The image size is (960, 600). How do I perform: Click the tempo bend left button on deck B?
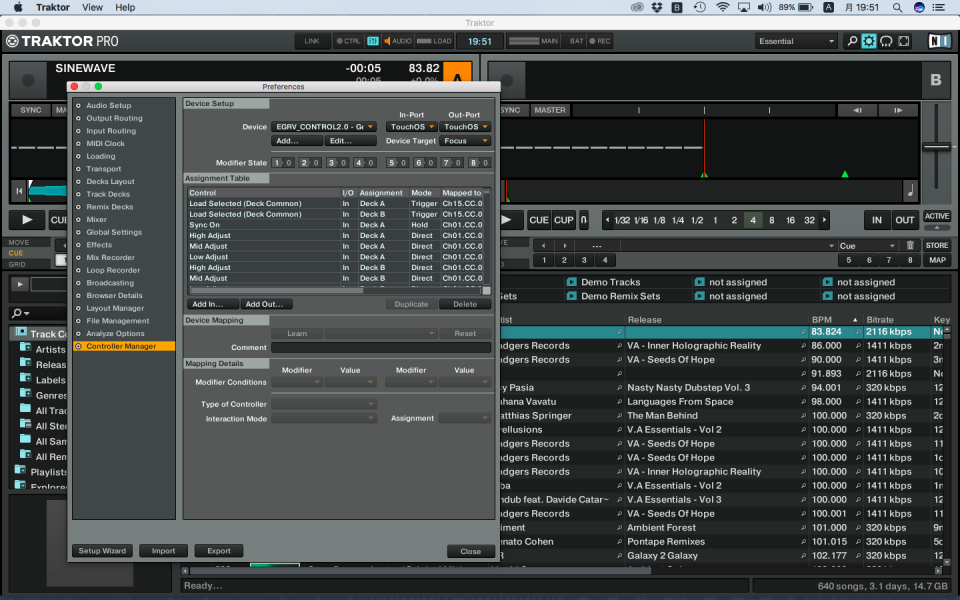857,110
